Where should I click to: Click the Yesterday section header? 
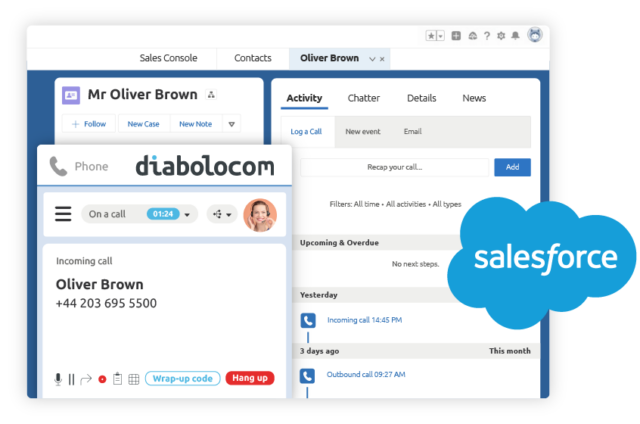[x=319, y=295]
